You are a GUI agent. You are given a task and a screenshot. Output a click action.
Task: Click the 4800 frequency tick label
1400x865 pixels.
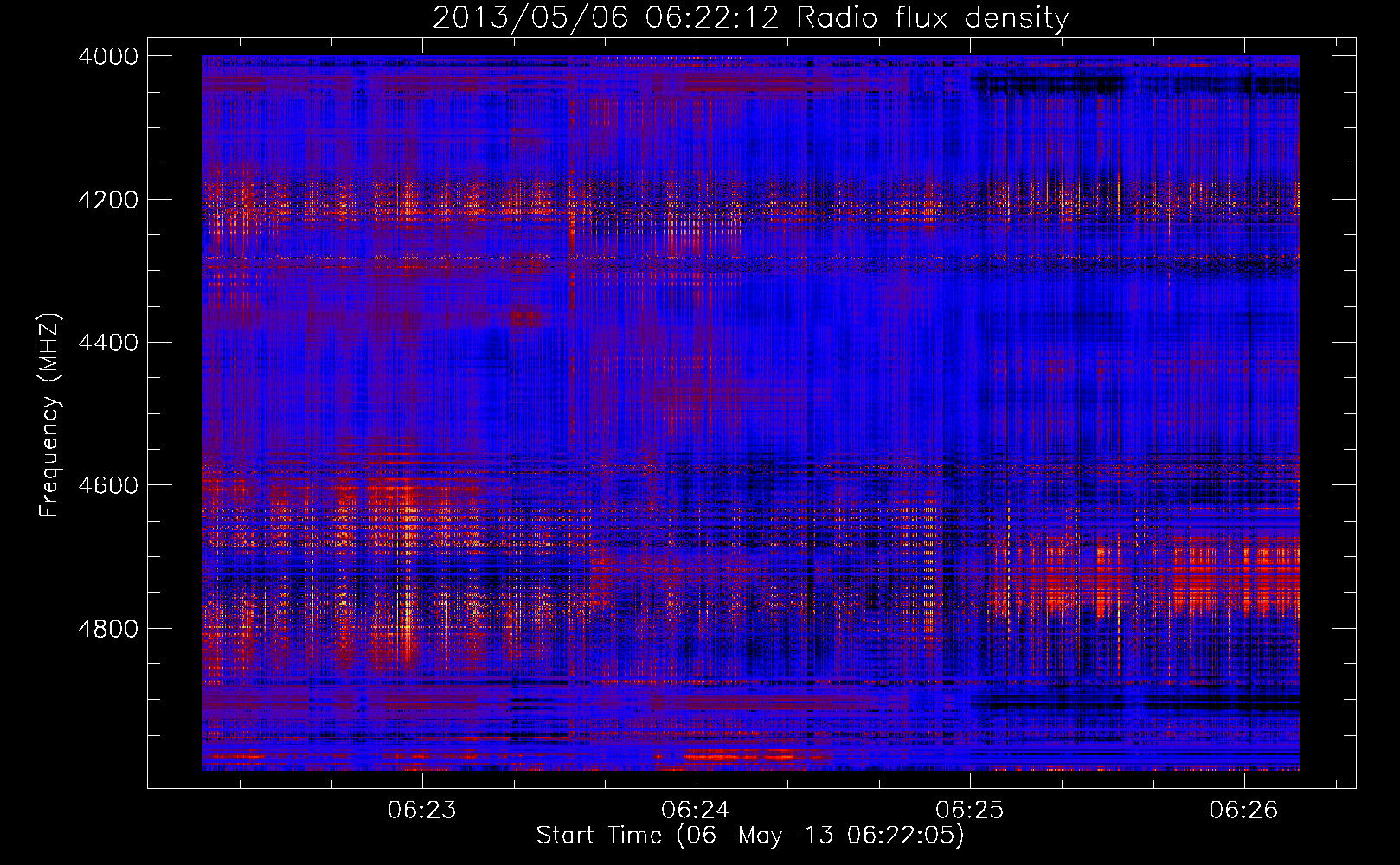click(x=108, y=629)
